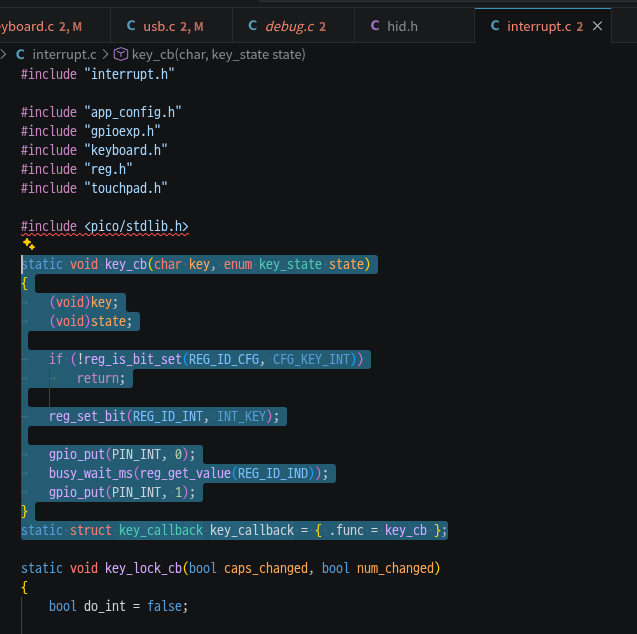Click the return; statement
This screenshot has width=637, height=634.
tap(101, 379)
